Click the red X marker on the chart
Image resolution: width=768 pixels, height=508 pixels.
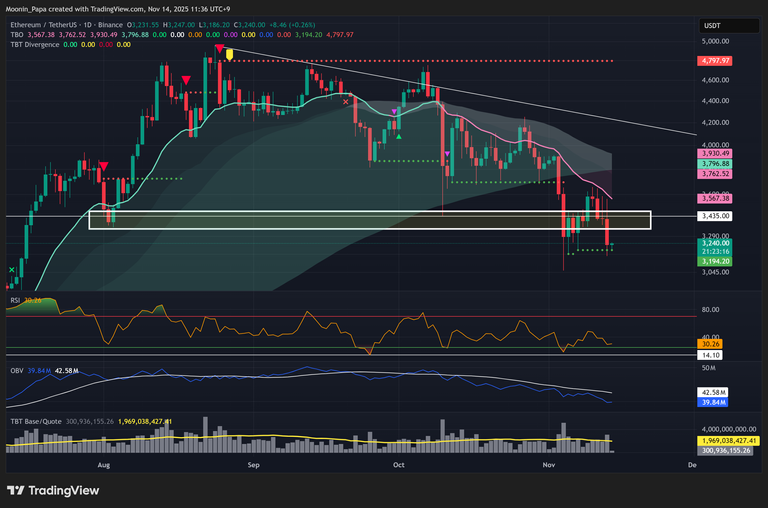(346, 101)
